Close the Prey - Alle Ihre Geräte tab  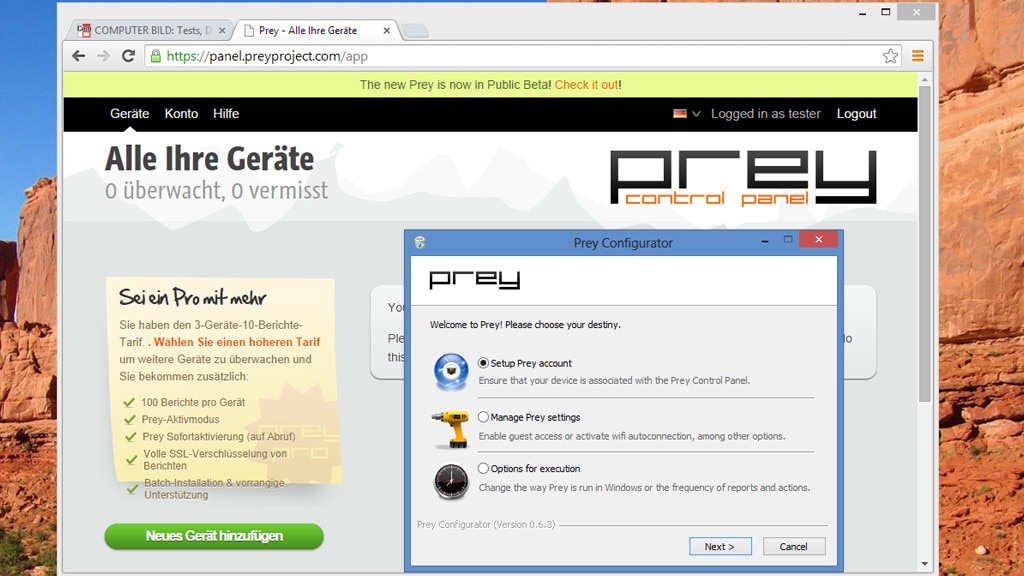pos(387,31)
